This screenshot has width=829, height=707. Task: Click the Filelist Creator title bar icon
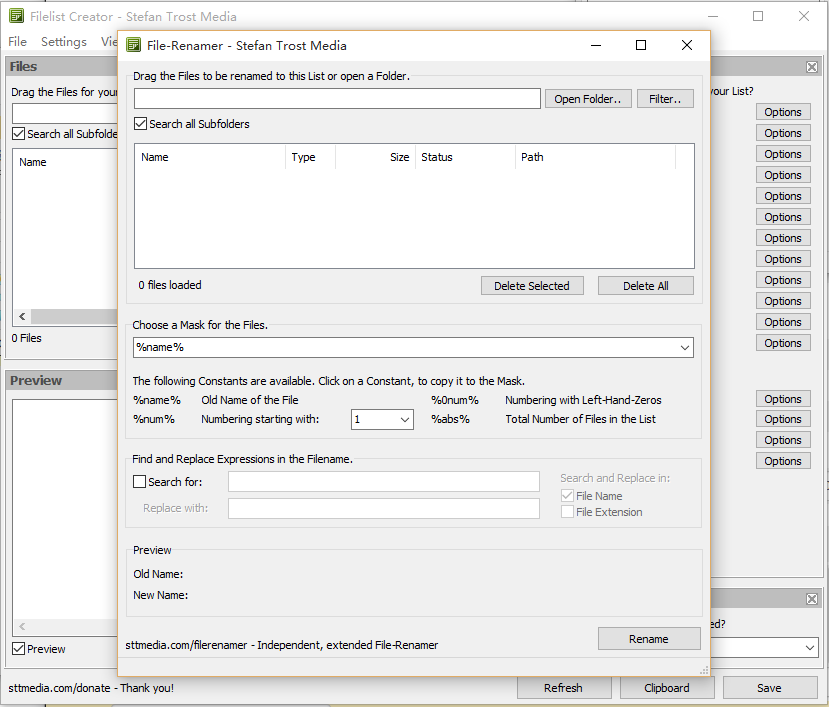point(16,17)
